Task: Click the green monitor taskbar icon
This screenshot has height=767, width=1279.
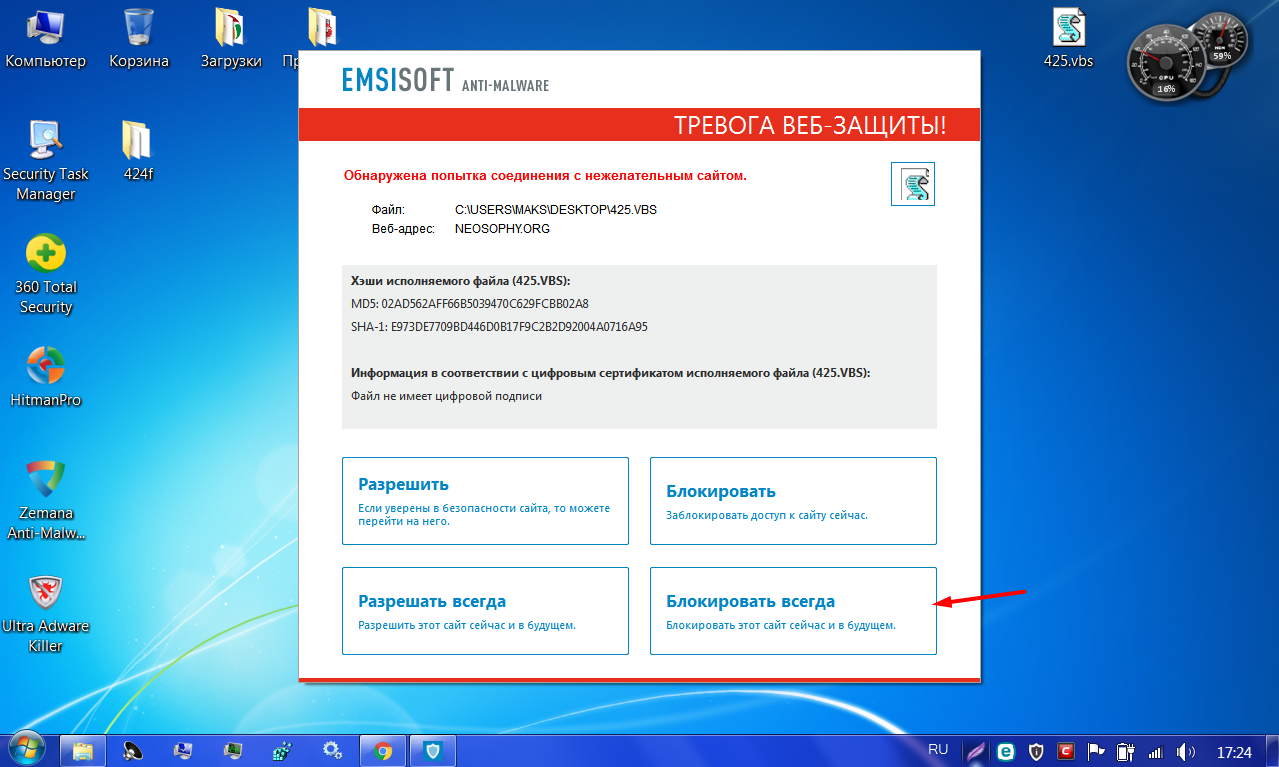Action: pyautogui.click(x=232, y=750)
